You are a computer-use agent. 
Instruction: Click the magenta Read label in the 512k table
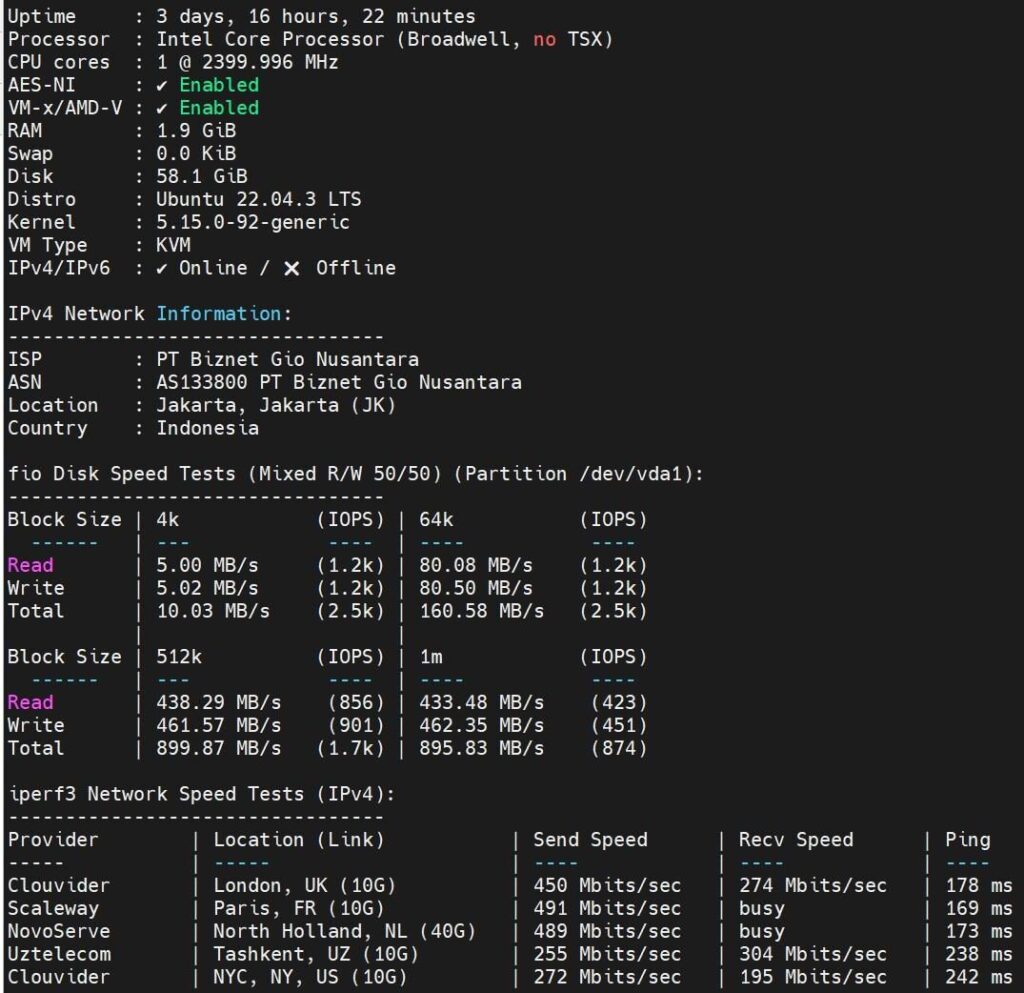pos(30,702)
